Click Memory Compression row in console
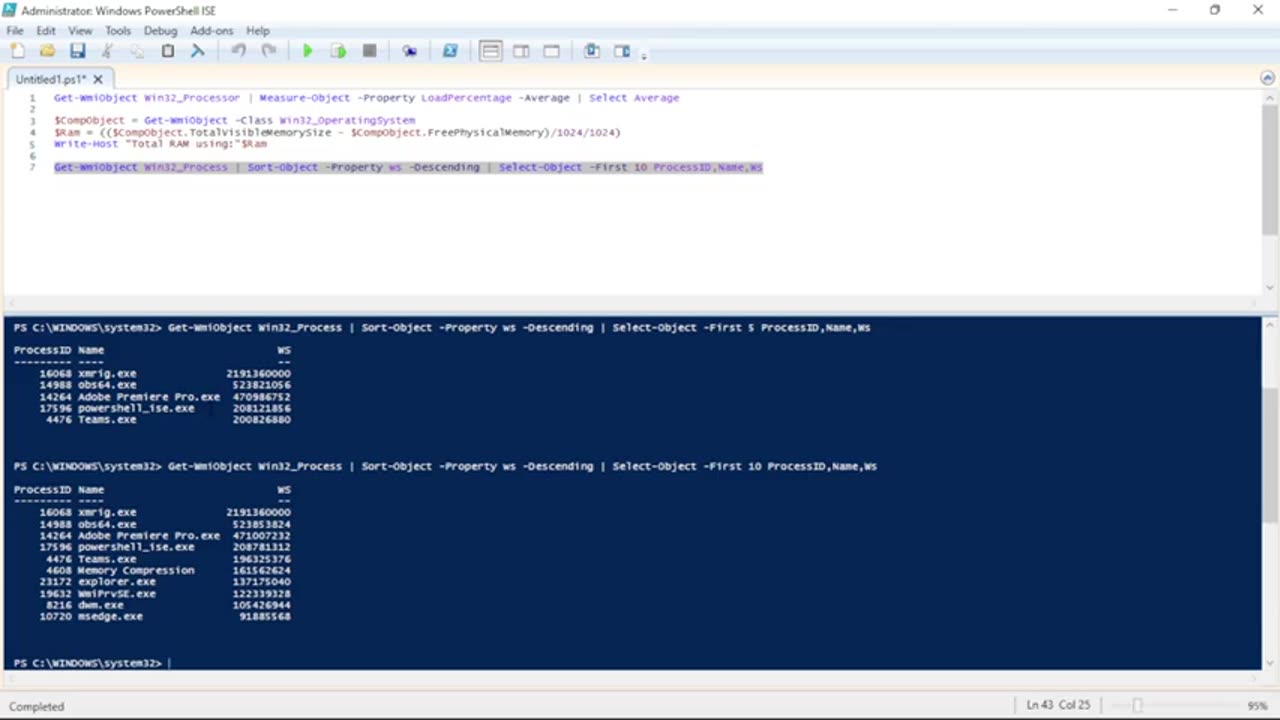The height and width of the screenshot is (720, 1280). click(152, 570)
